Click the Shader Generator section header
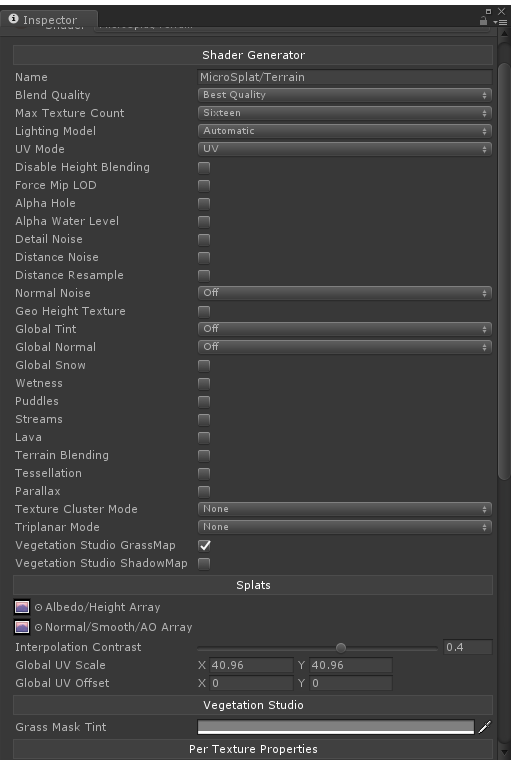Screen dimensions: 511x760 [253, 55]
